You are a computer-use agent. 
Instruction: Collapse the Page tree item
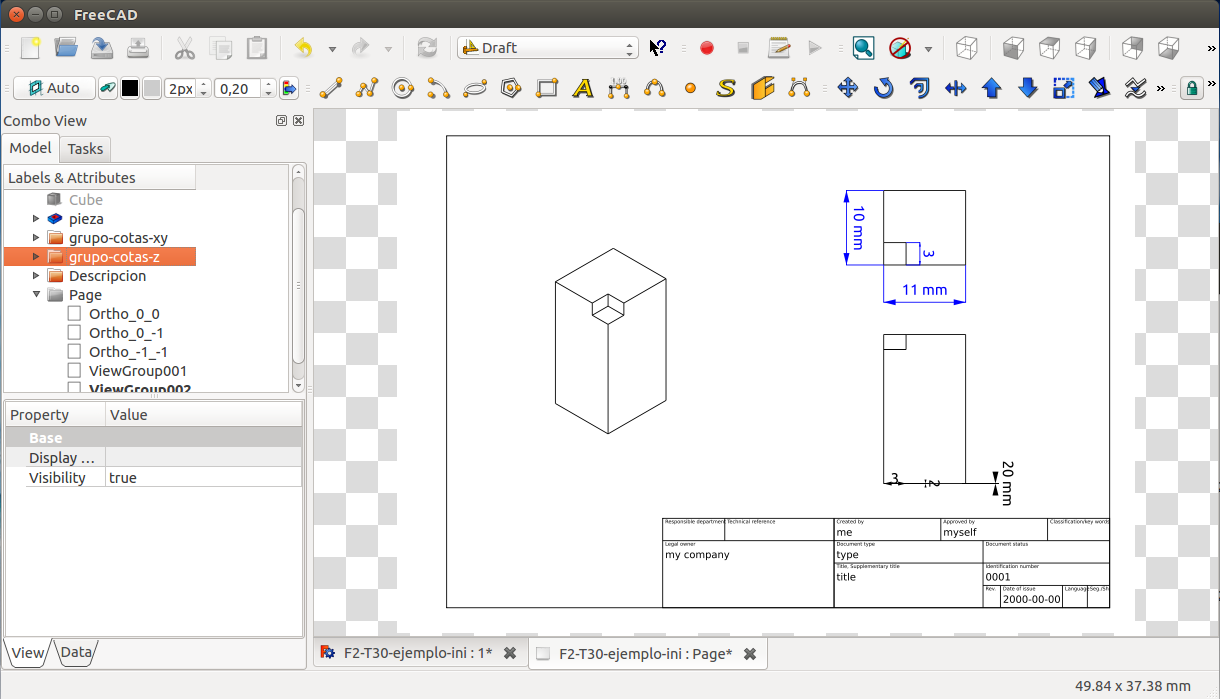[37, 295]
